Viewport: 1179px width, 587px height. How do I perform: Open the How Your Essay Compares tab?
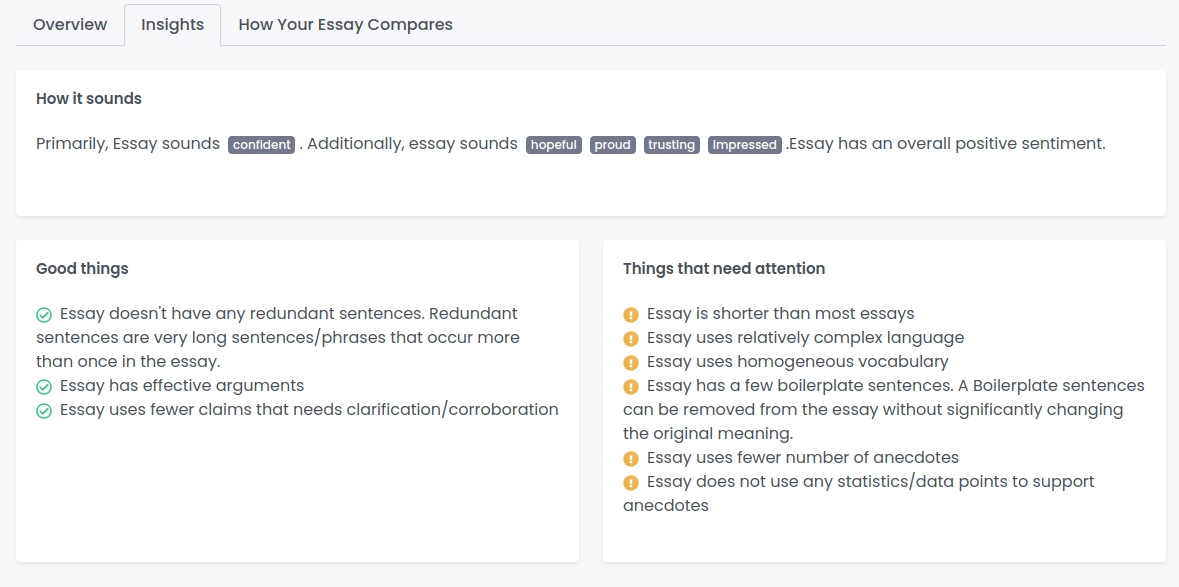[x=345, y=25]
